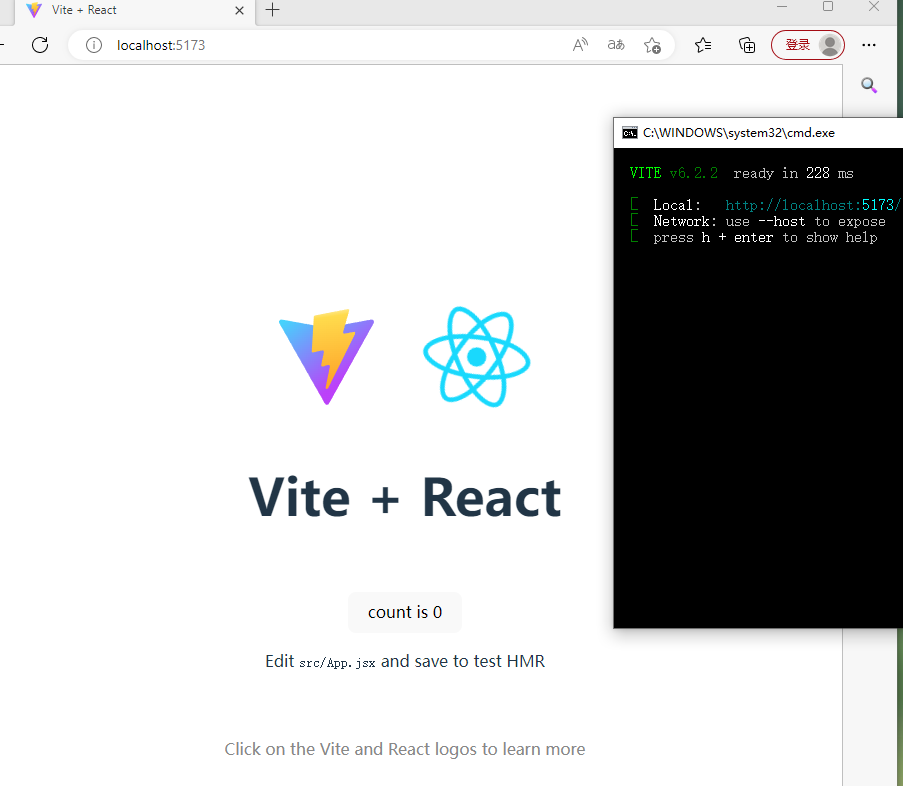Click the cmd.exe window title bar
Viewport: 903px width, 786px height.
click(758, 133)
